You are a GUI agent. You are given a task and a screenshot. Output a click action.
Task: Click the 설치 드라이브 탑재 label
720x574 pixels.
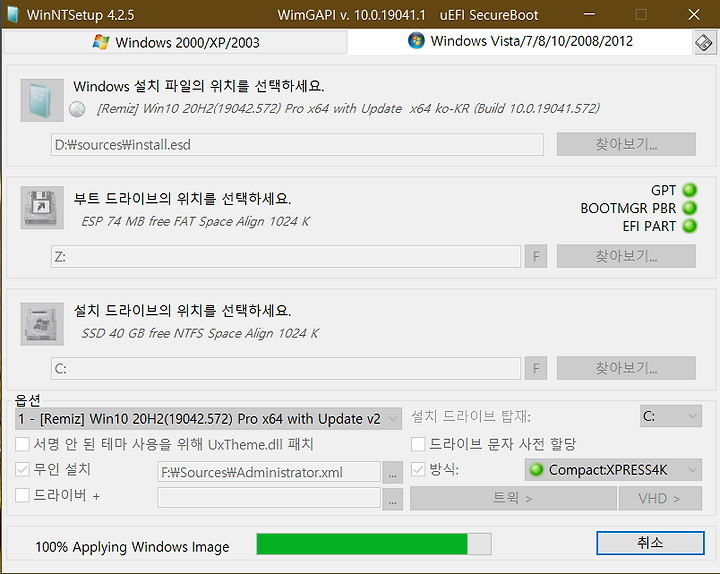tap(471, 416)
